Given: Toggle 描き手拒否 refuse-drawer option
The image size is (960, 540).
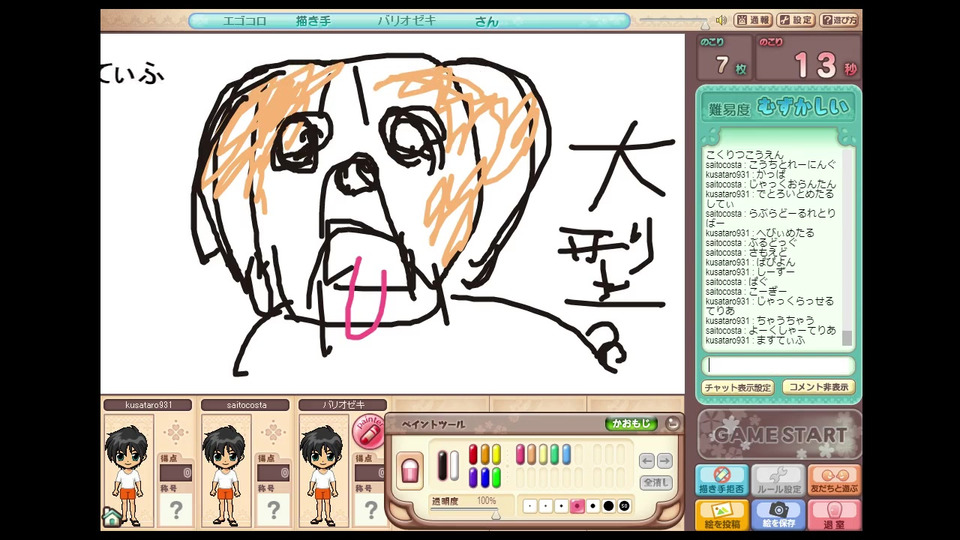Looking at the screenshot, I should (x=722, y=481).
